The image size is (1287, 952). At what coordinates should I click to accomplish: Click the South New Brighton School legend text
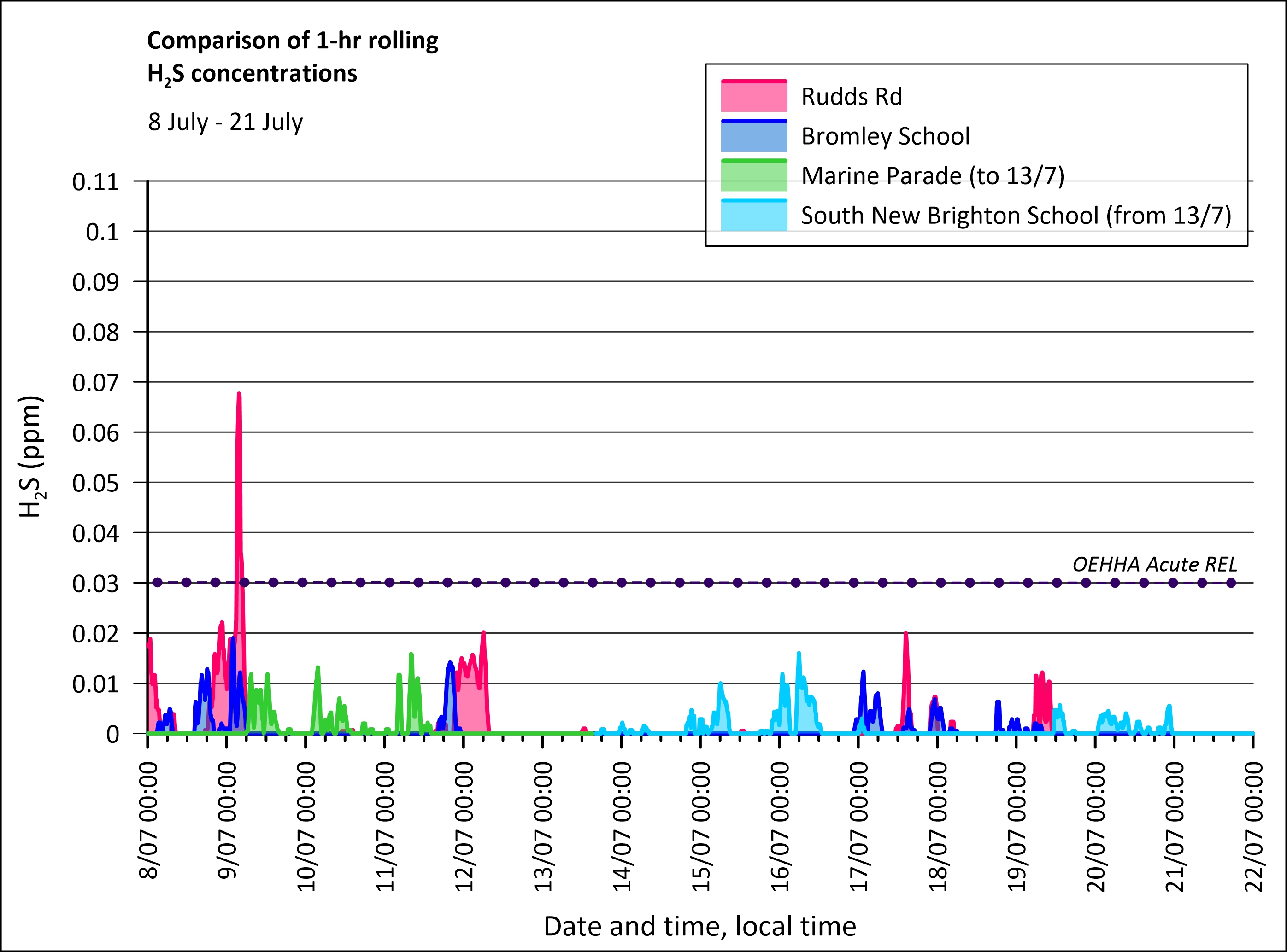[1016, 216]
